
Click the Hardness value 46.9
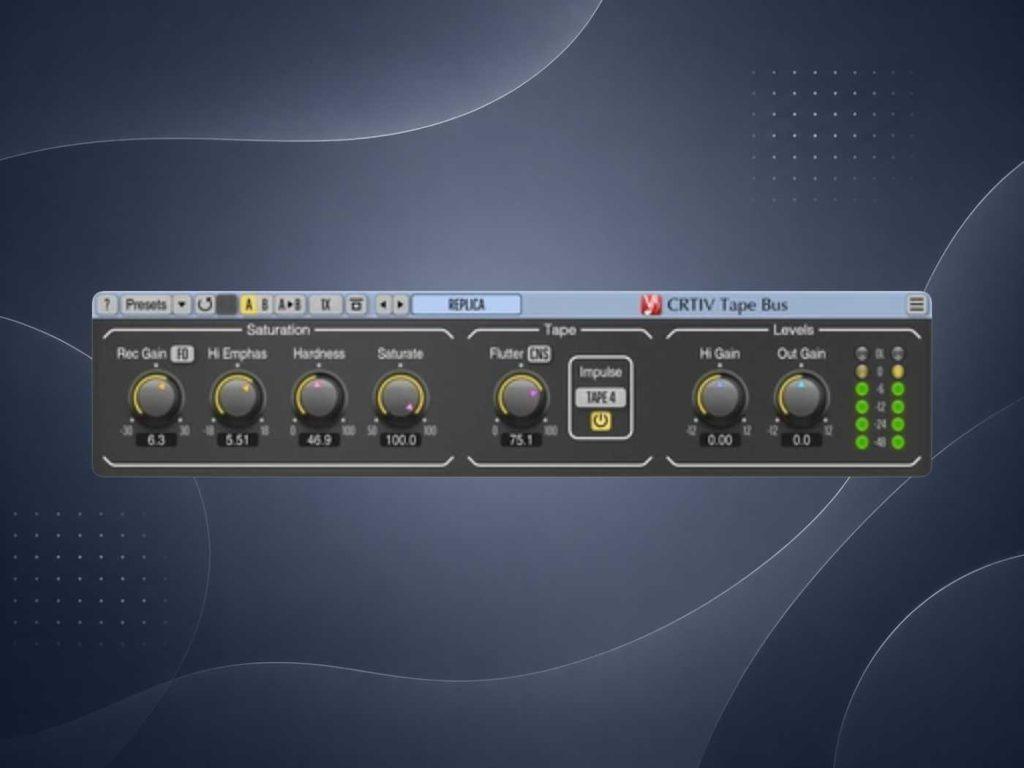point(319,440)
